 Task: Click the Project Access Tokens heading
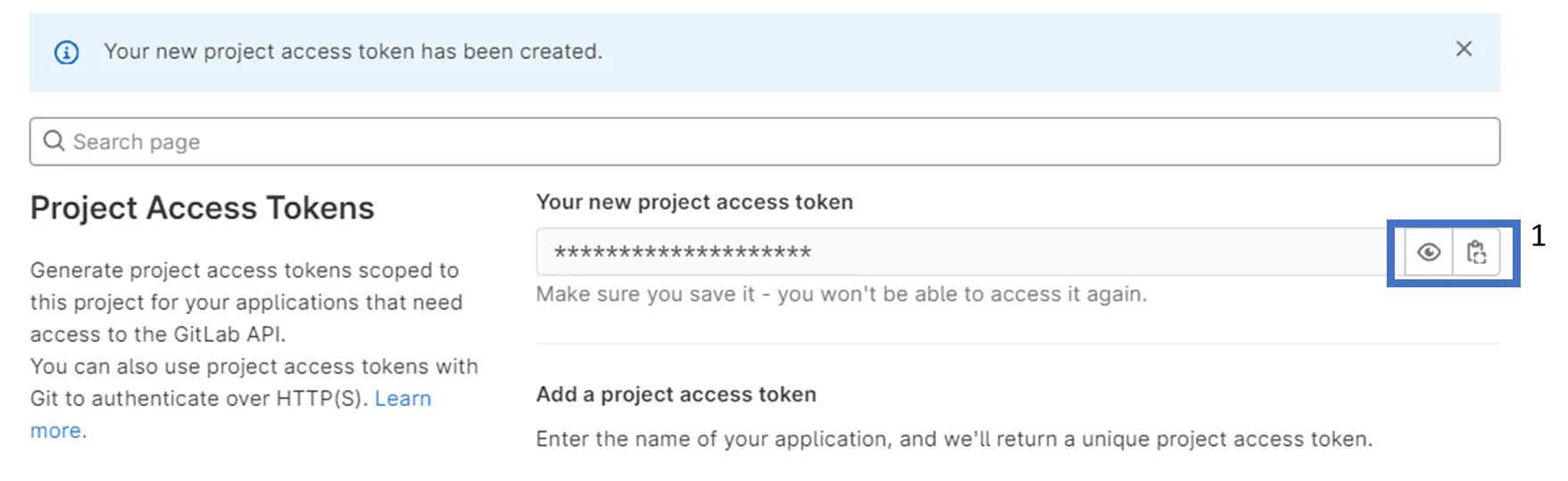click(x=202, y=208)
